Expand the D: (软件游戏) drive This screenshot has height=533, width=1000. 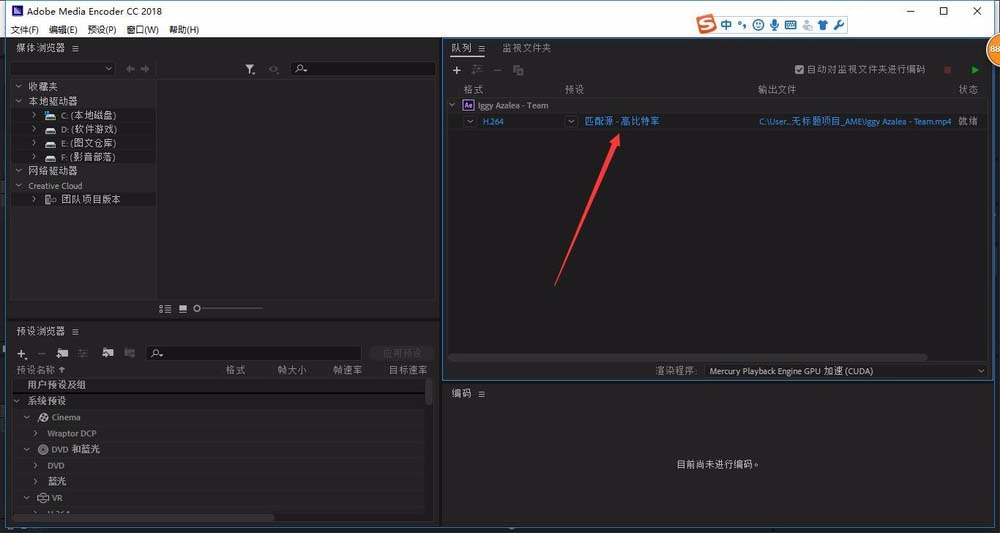coord(34,129)
